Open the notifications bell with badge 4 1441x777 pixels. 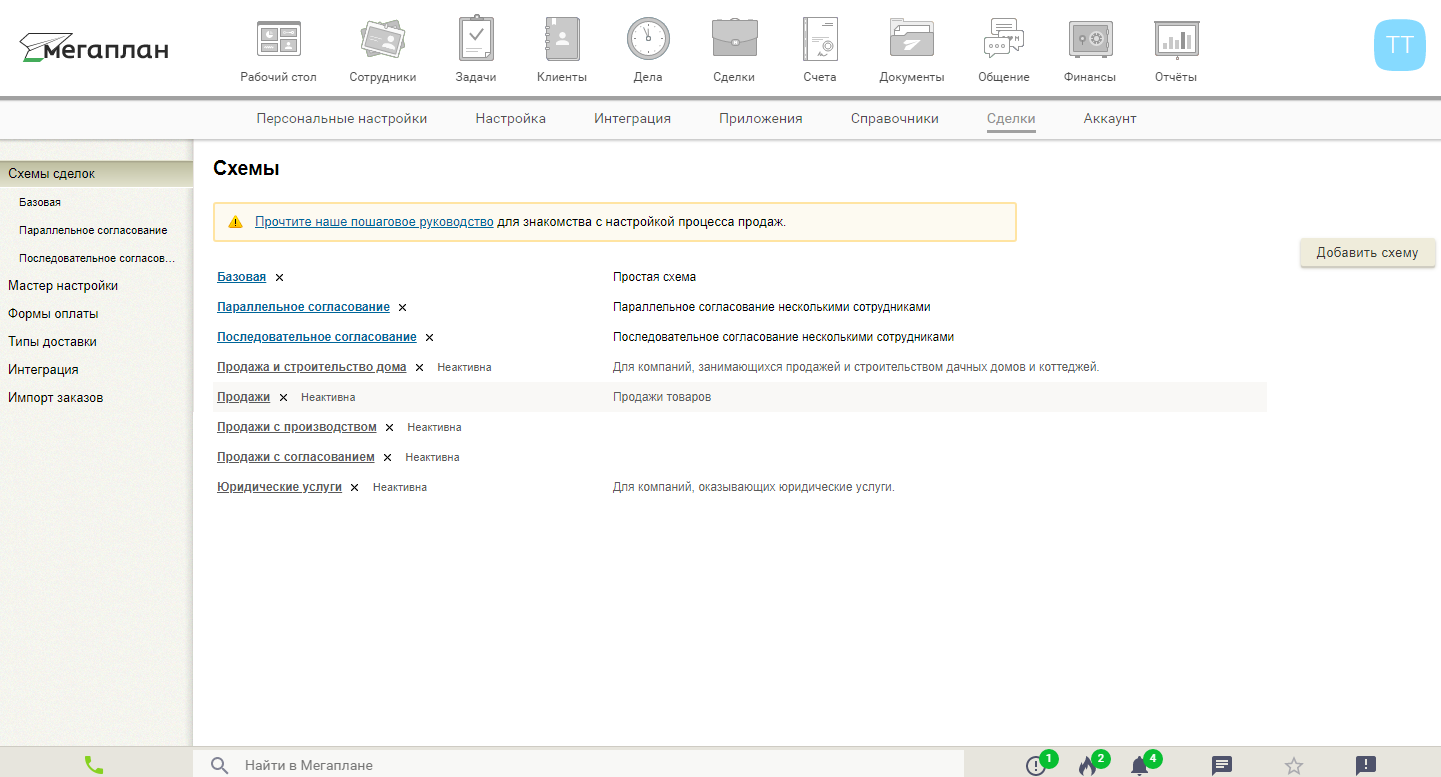pos(1139,766)
